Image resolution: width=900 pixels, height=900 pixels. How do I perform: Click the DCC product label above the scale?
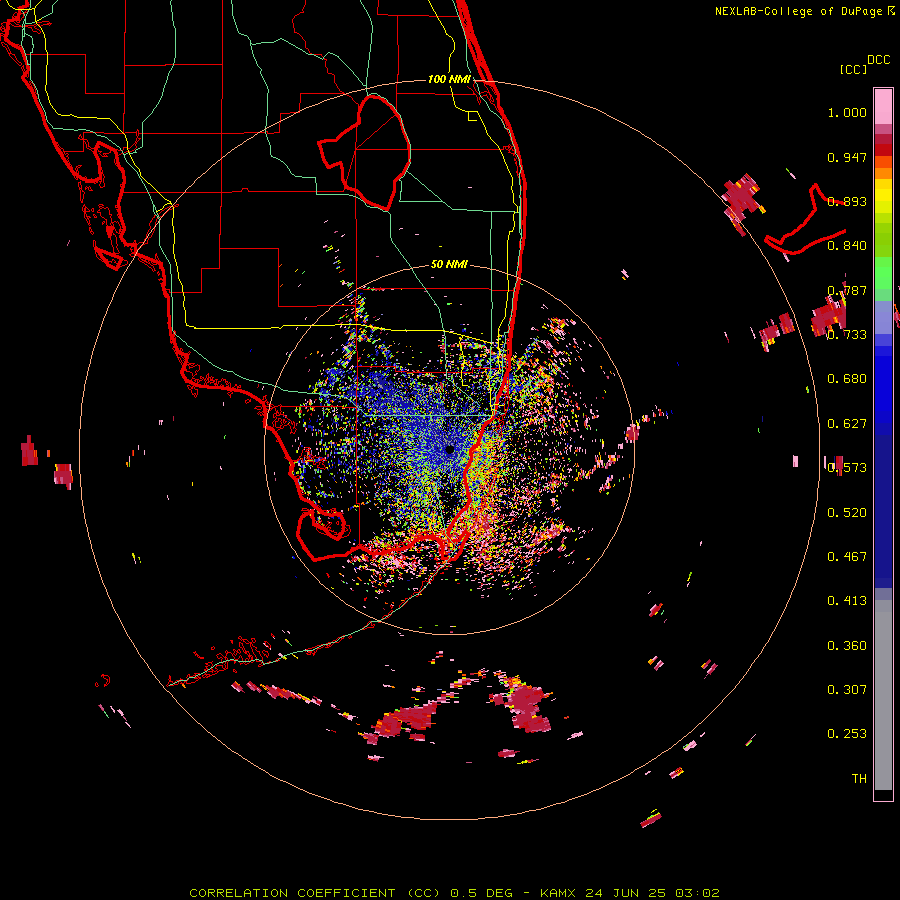point(879,60)
